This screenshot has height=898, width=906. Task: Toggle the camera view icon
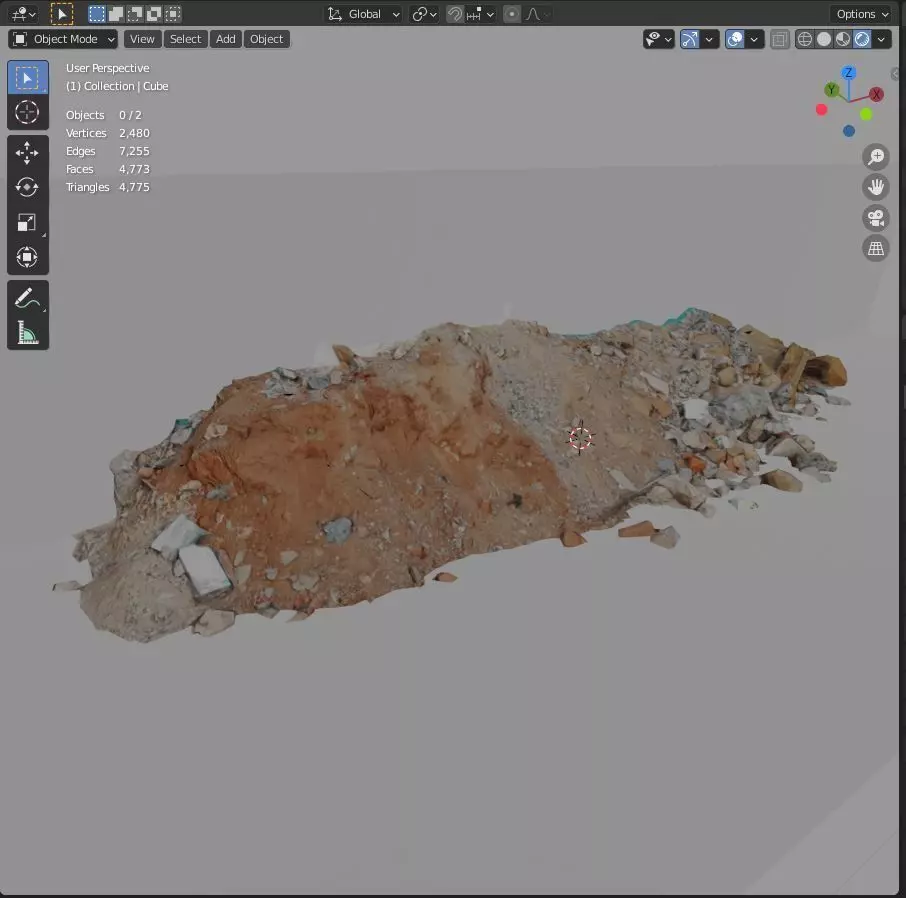875,218
